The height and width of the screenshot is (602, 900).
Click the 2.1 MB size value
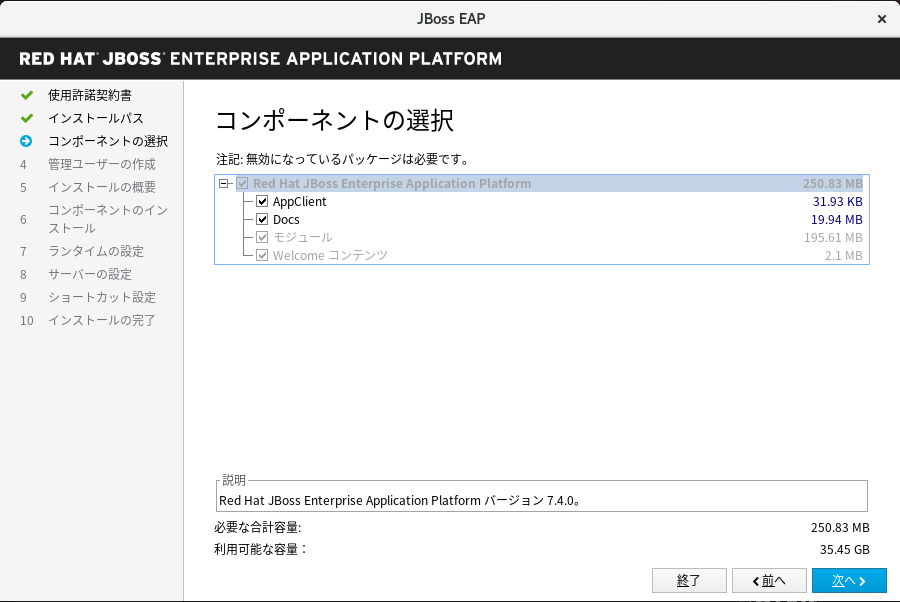click(x=844, y=255)
